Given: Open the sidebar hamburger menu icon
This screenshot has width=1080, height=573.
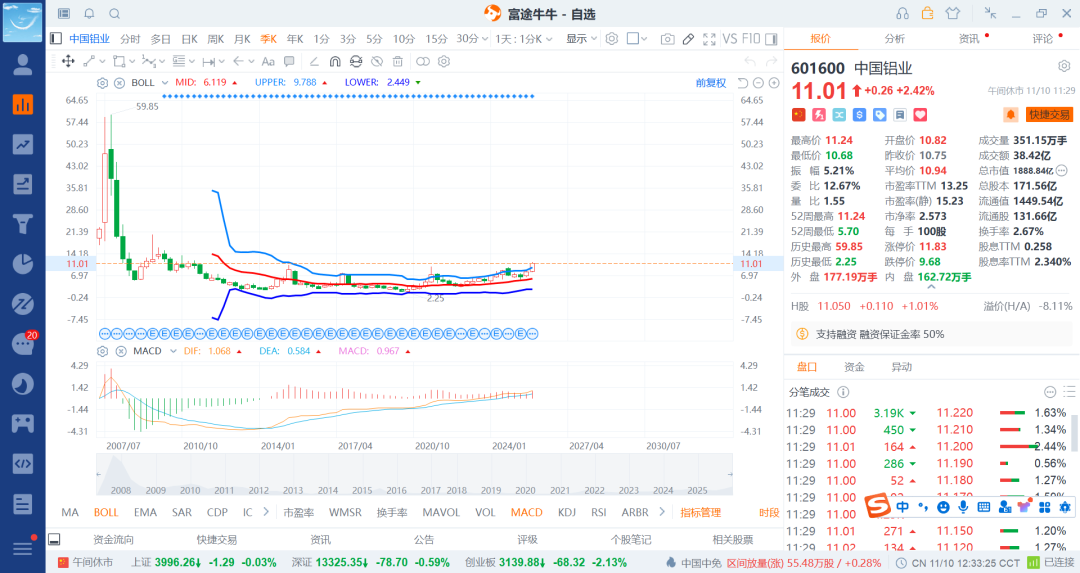Looking at the screenshot, I should click(23, 548).
